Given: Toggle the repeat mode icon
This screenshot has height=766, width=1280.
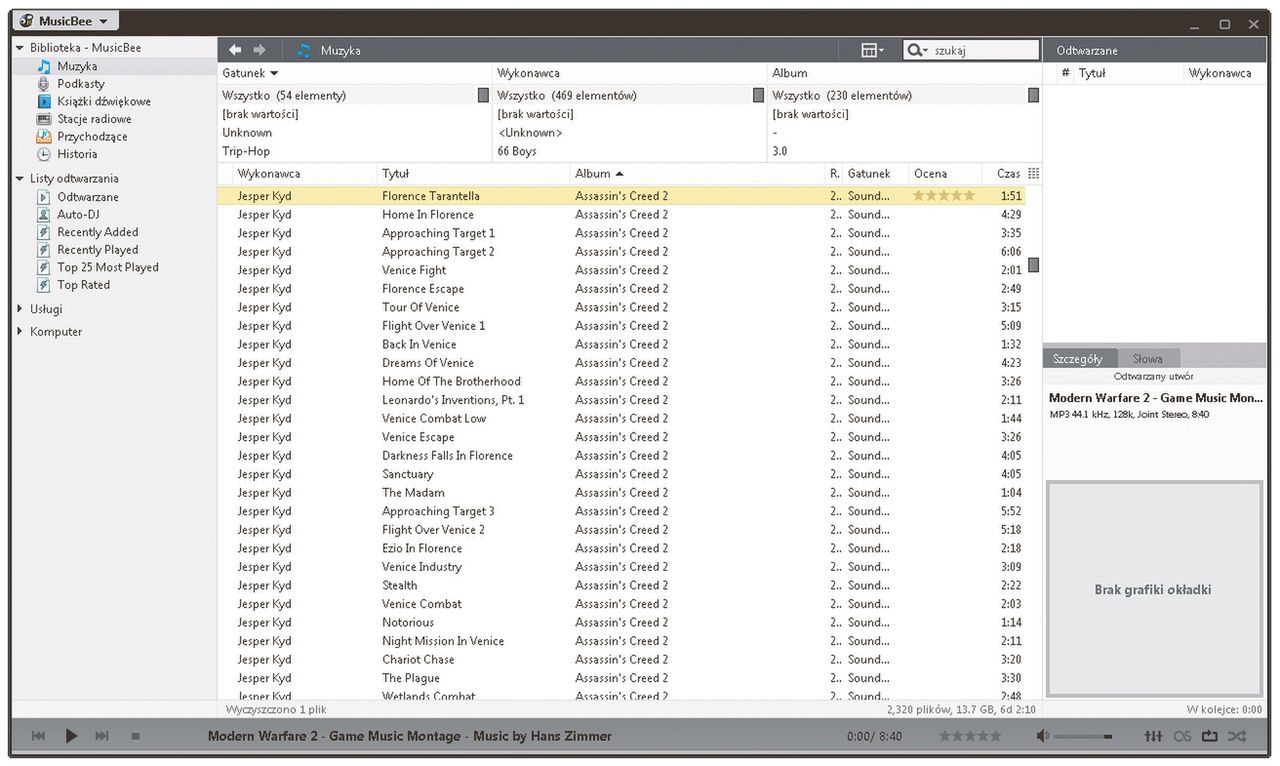Looking at the screenshot, I should tap(1210, 736).
